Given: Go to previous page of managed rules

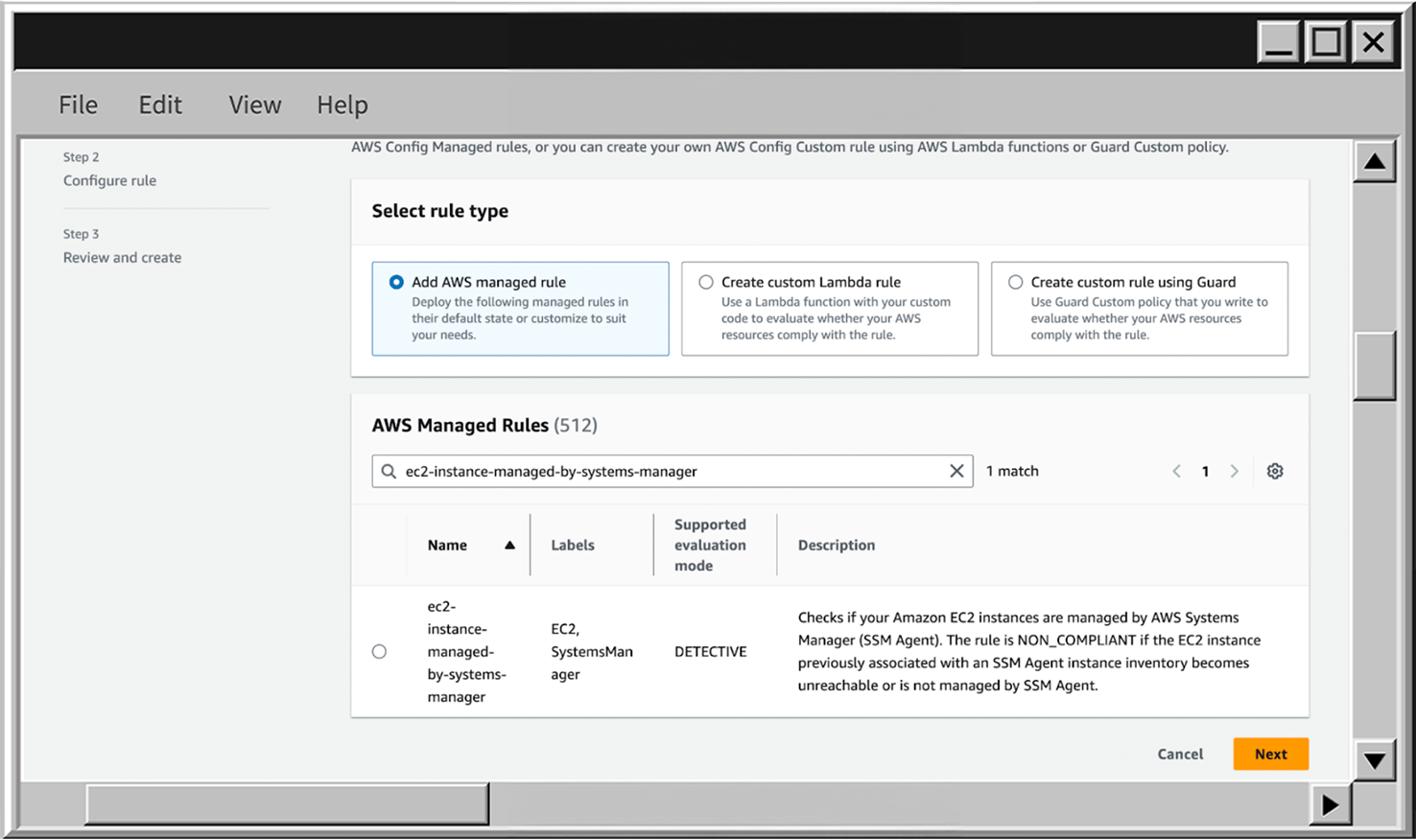Looking at the screenshot, I should click(x=1176, y=471).
